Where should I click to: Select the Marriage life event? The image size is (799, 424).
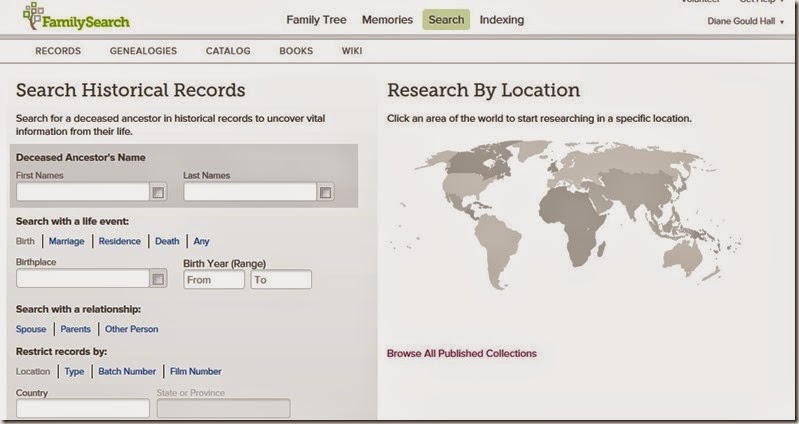pyautogui.click(x=66, y=241)
